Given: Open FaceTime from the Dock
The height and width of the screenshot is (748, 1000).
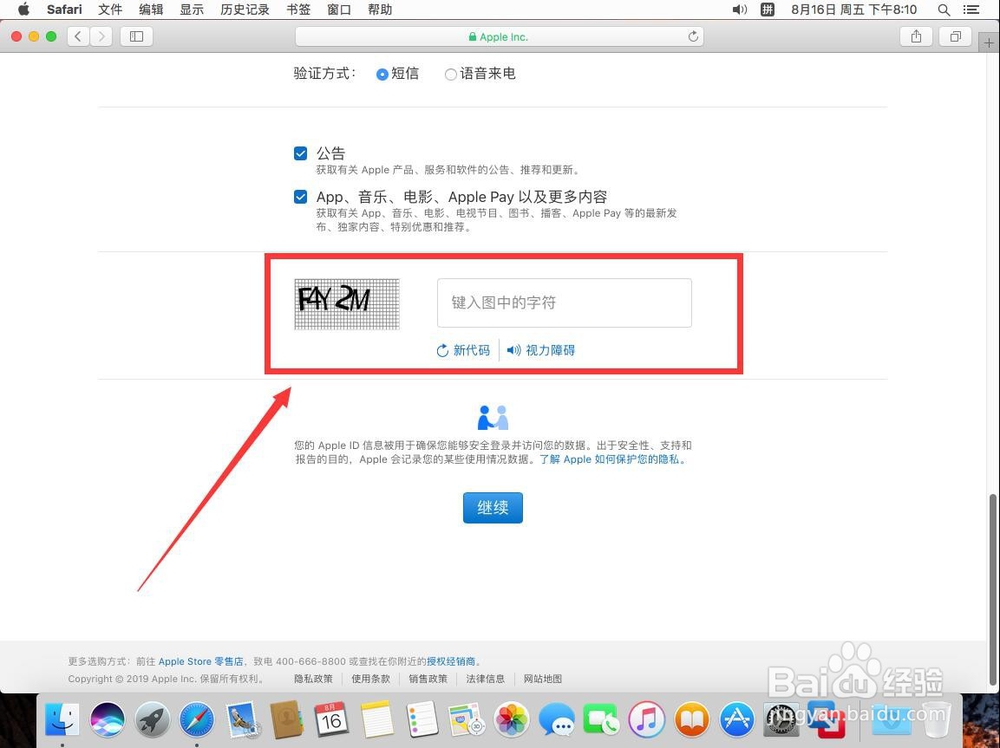Looking at the screenshot, I should click(x=601, y=720).
